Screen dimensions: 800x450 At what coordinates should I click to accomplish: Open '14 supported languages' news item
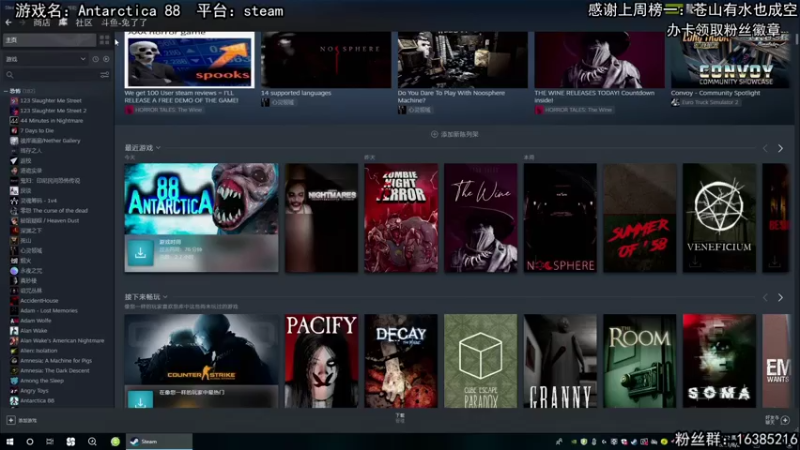(x=296, y=93)
